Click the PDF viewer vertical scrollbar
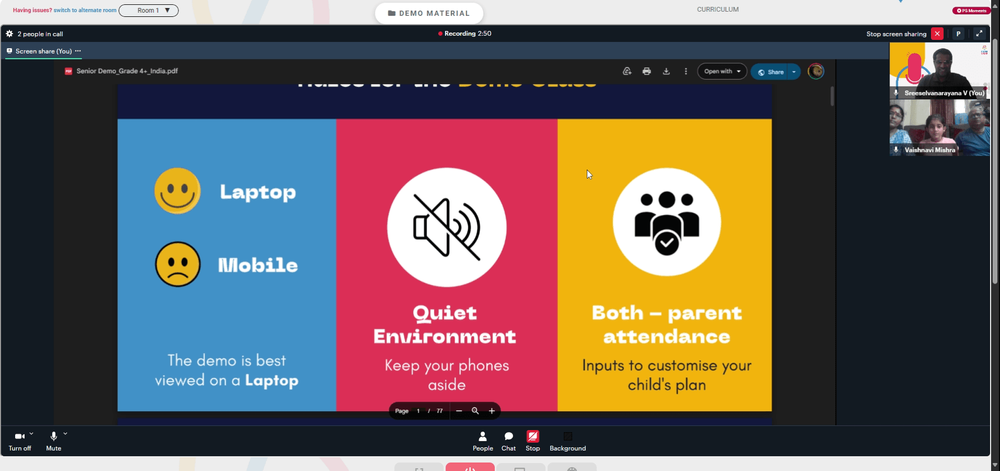Screen dimensions: 1000x471 point(832,96)
